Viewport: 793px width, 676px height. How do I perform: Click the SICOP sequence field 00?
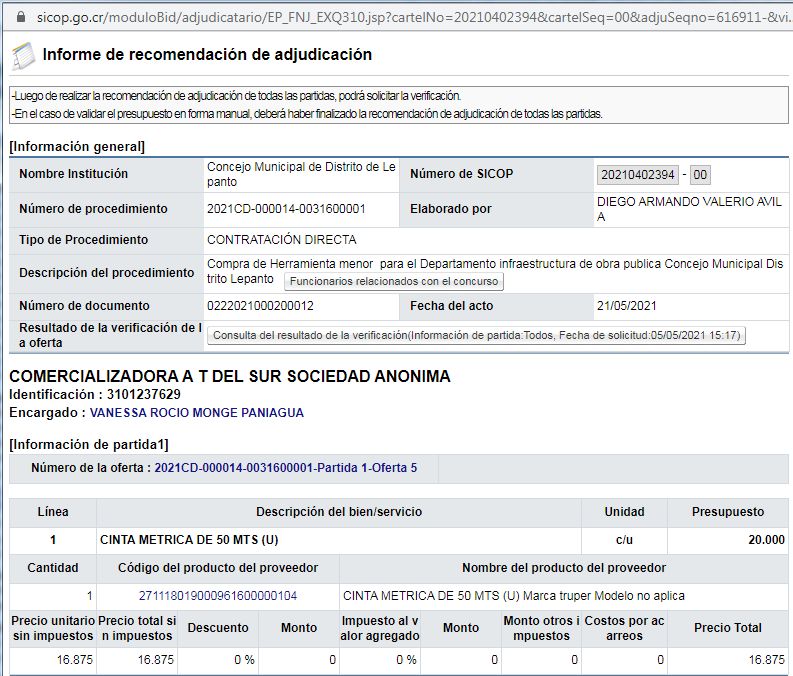700,175
